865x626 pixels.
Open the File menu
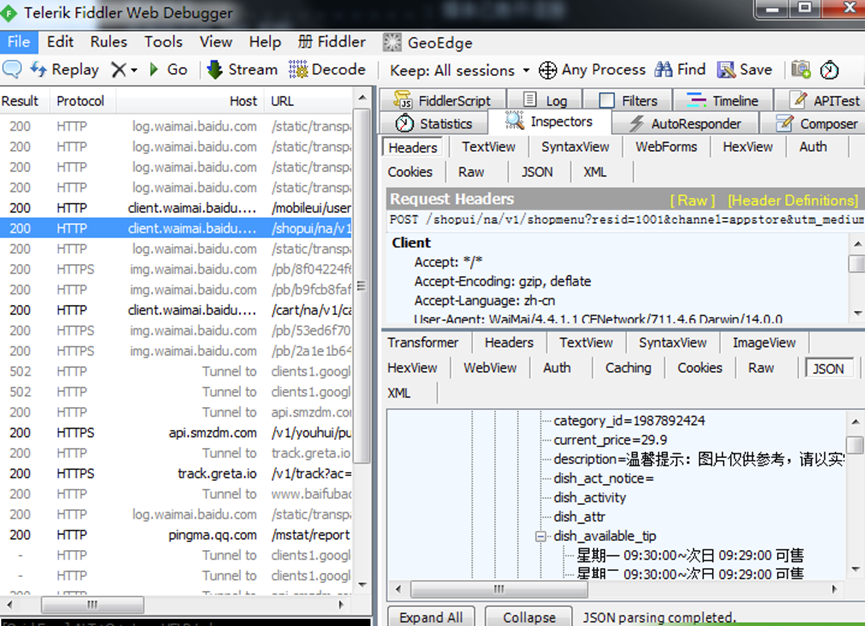click(x=19, y=42)
